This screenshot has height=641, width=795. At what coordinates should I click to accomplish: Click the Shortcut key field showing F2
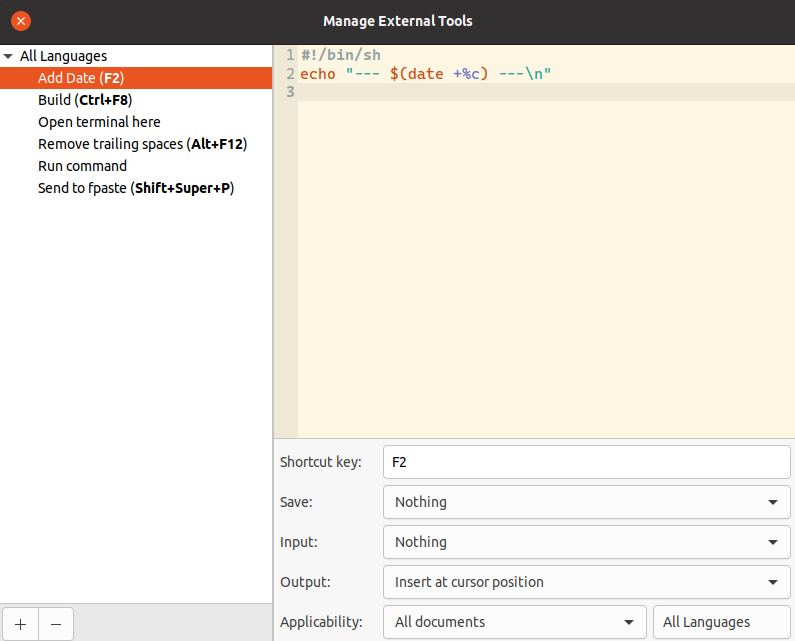pos(587,462)
